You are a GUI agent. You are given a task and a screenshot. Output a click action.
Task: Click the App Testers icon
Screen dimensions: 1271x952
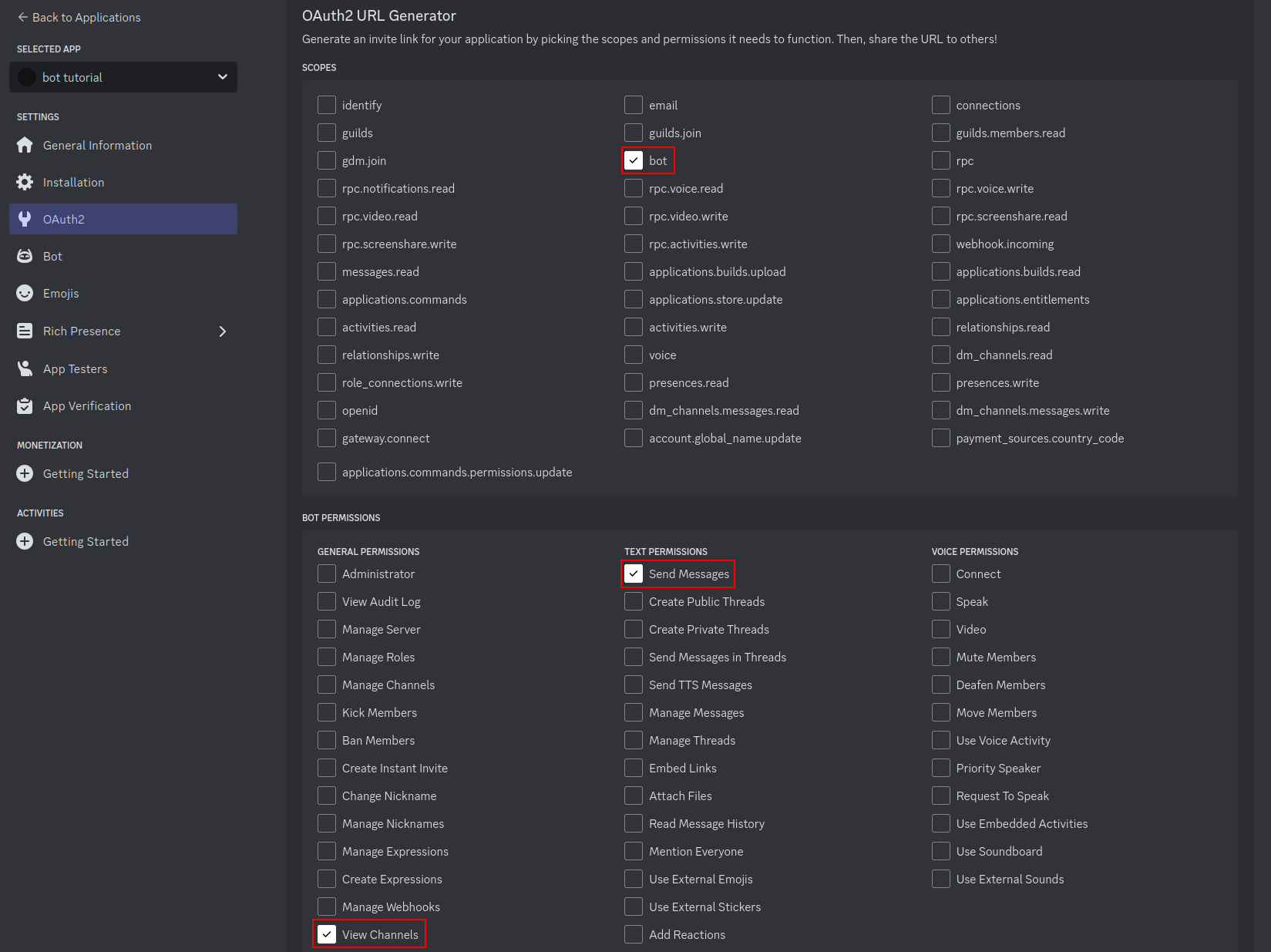pos(25,368)
